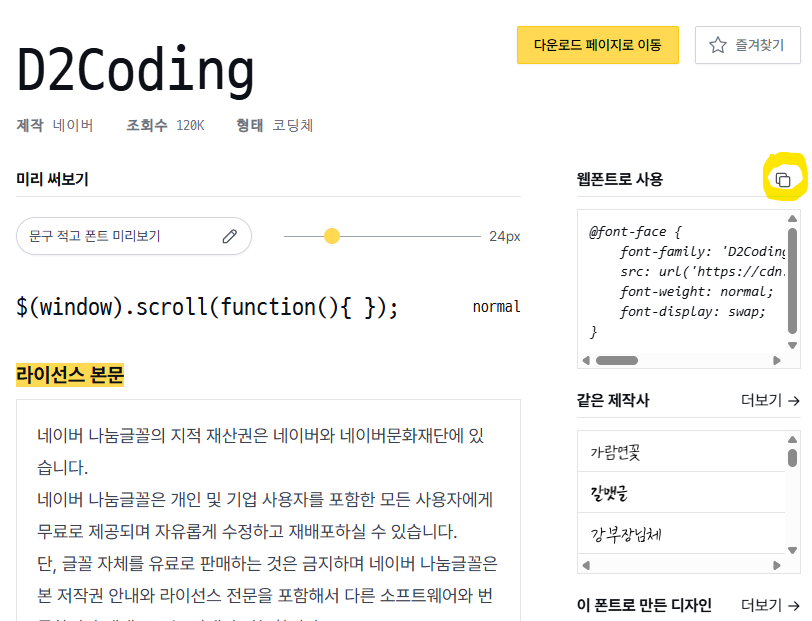
Task: Click the 웹폰트로 사용 heading
Action: click(620, 179)
